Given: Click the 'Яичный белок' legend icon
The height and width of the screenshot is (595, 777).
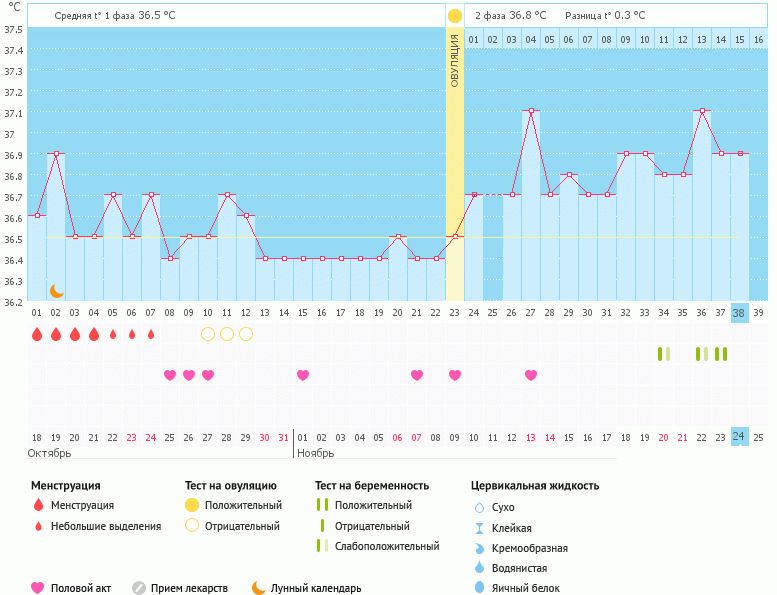Looking at the screenshot, I should coord(479,588).
